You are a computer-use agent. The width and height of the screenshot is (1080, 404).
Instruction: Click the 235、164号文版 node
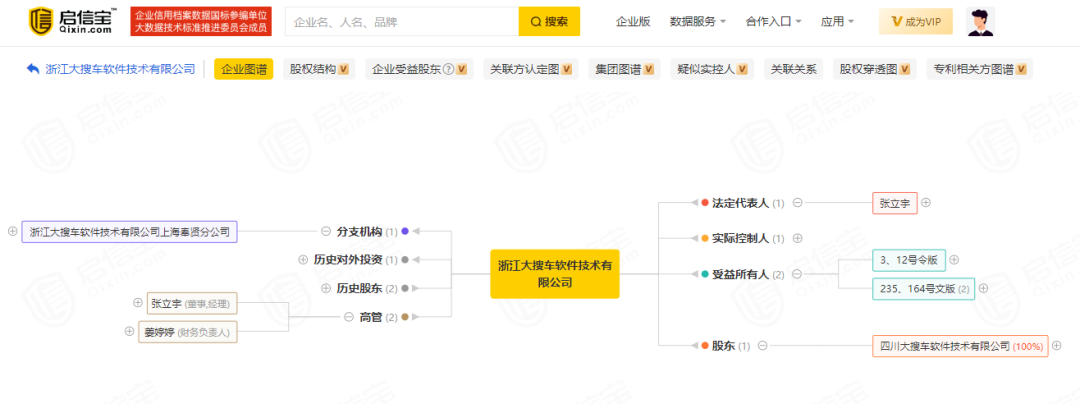pos(923,288)
